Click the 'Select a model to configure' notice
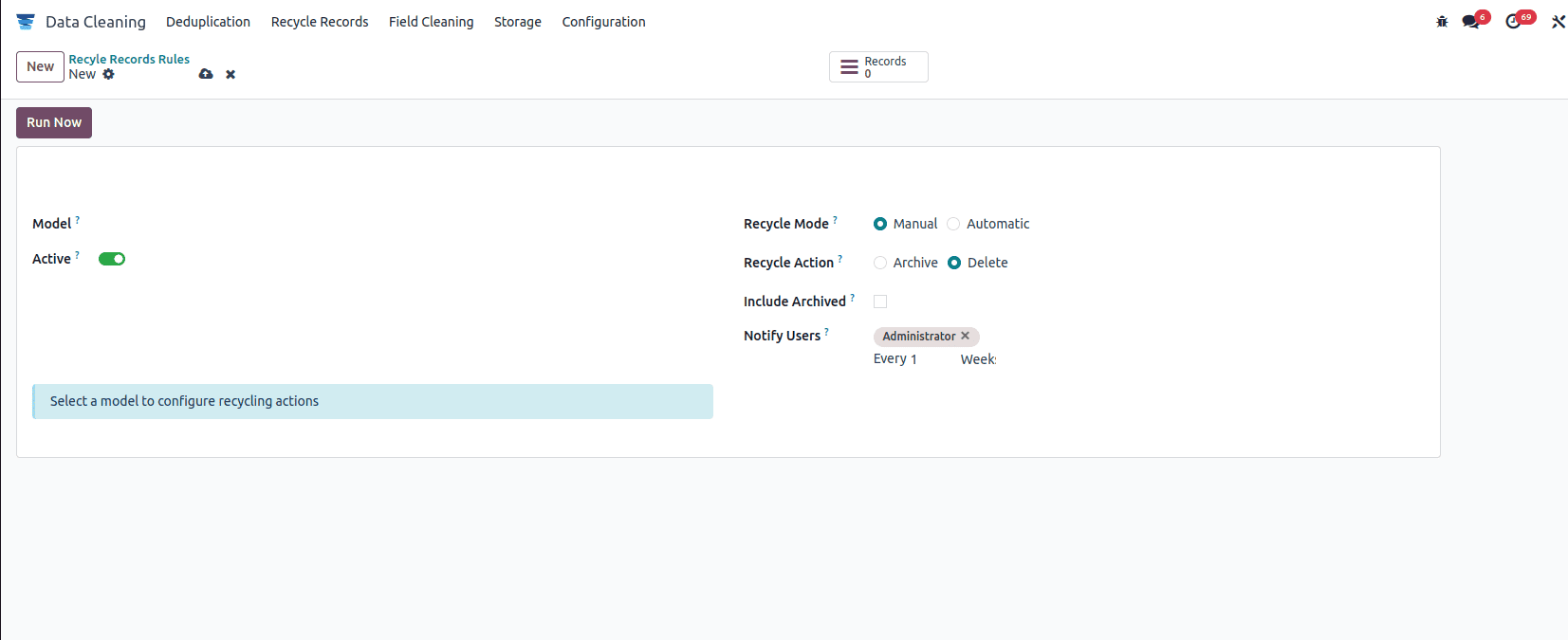The height and width of the screenshot is (640, 1568). tap(373, 401)
